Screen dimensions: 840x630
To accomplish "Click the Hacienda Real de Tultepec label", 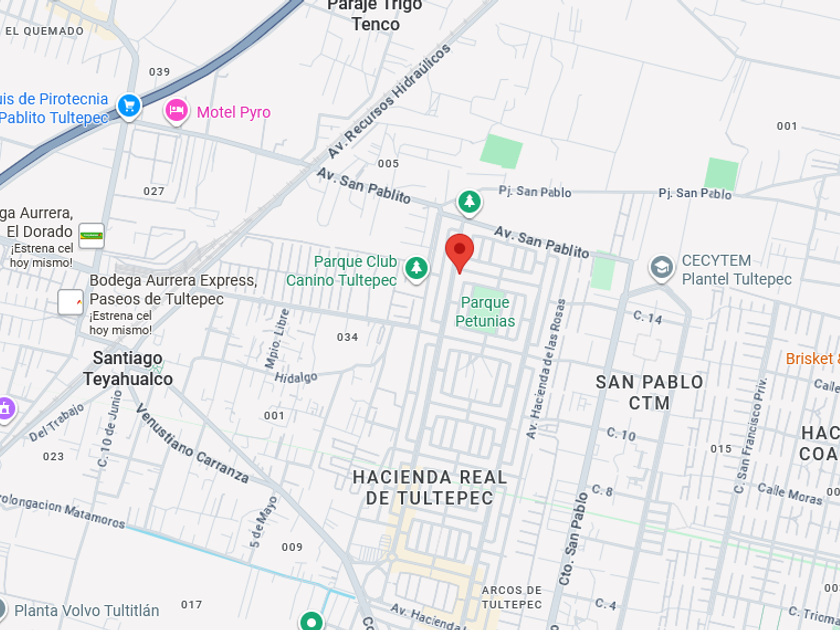I will (430, 488).
